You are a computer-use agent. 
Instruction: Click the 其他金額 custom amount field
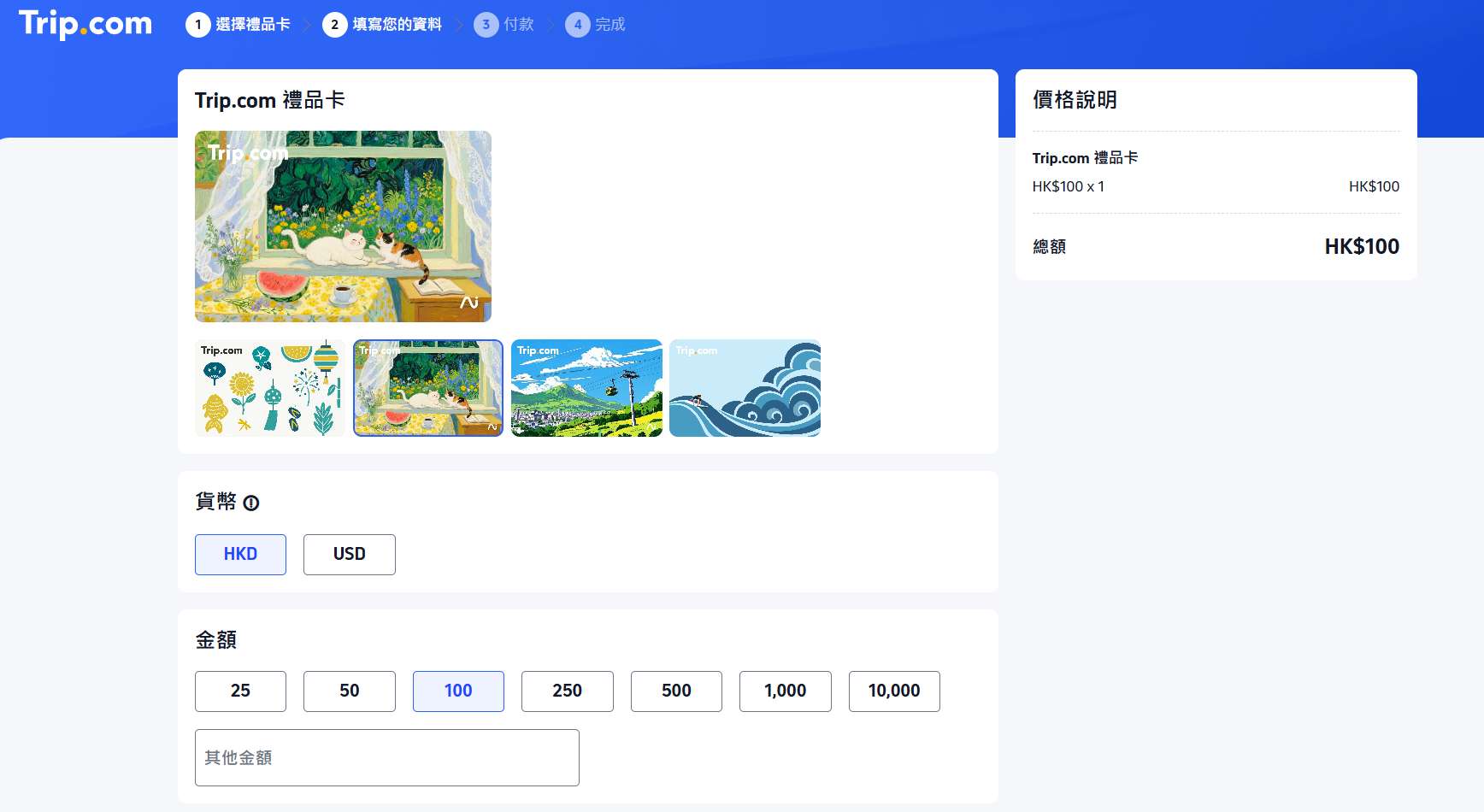(x=386, y=757)
